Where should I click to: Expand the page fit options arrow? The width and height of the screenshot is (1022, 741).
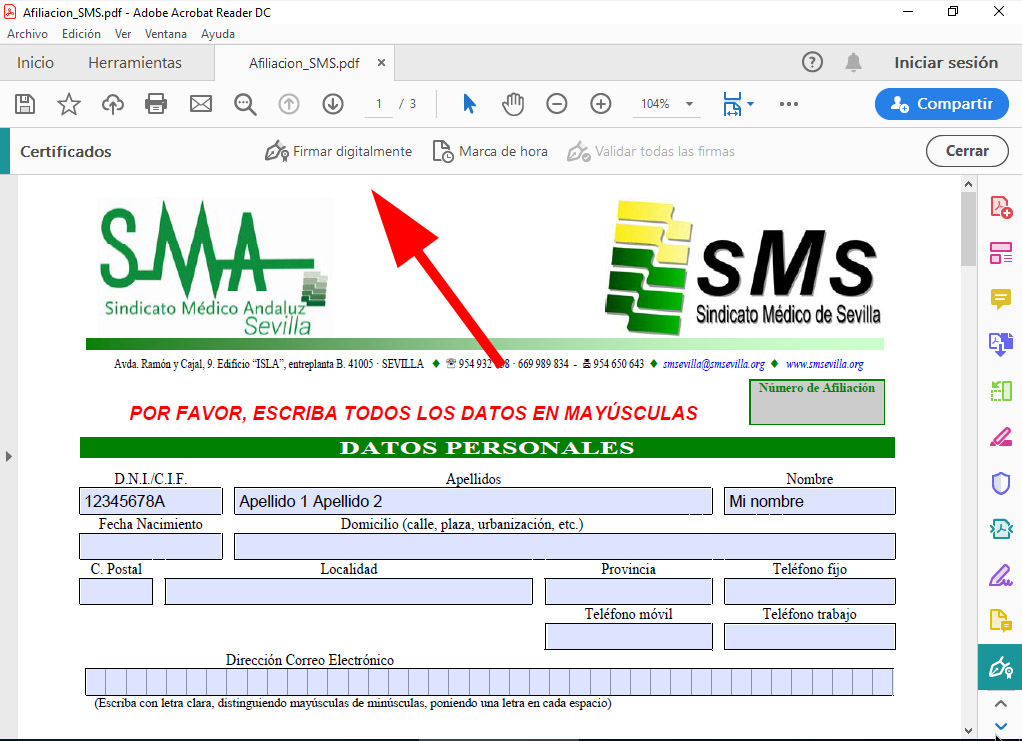751,104
